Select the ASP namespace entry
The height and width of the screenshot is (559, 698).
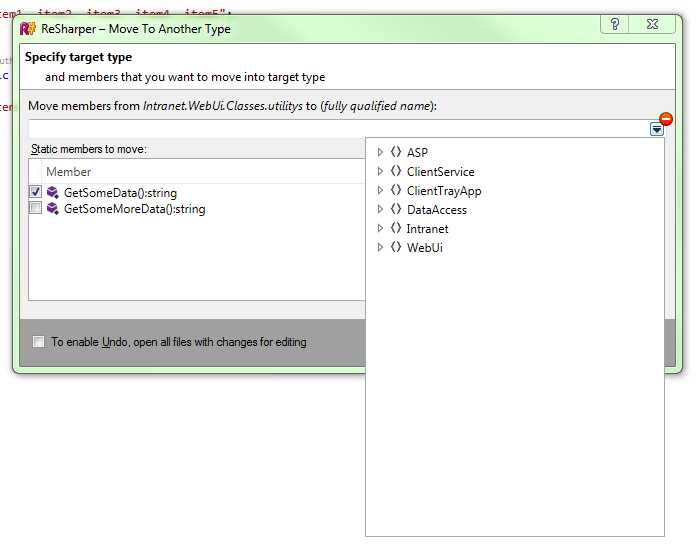pyautogui.click(x=417, y=153)
